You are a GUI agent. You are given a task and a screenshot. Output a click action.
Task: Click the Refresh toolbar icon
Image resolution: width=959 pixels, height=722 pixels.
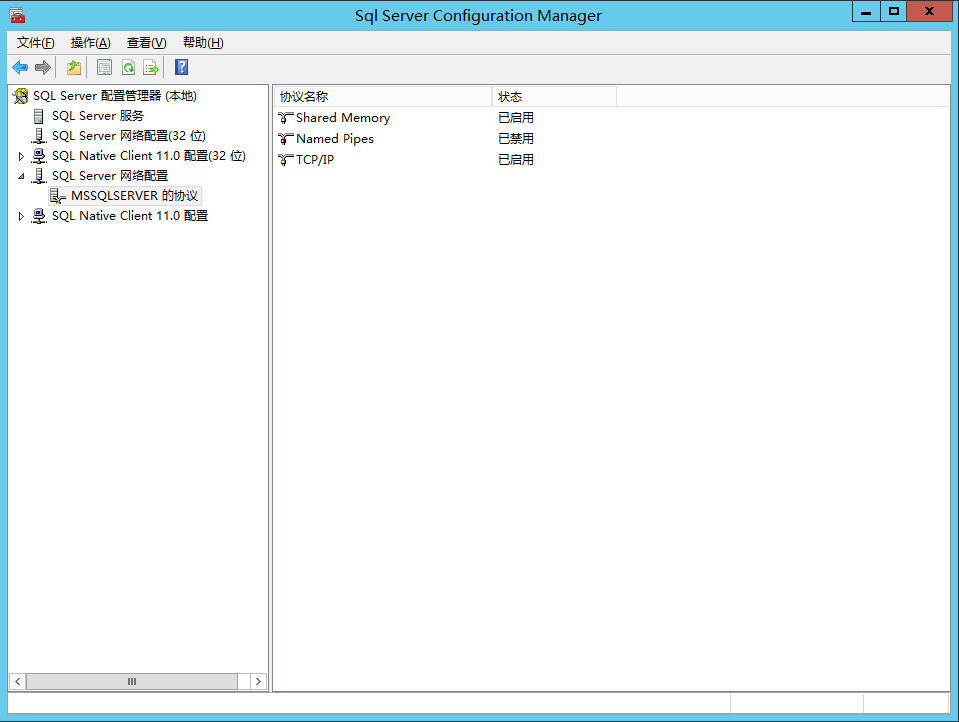tap(128, 67)
